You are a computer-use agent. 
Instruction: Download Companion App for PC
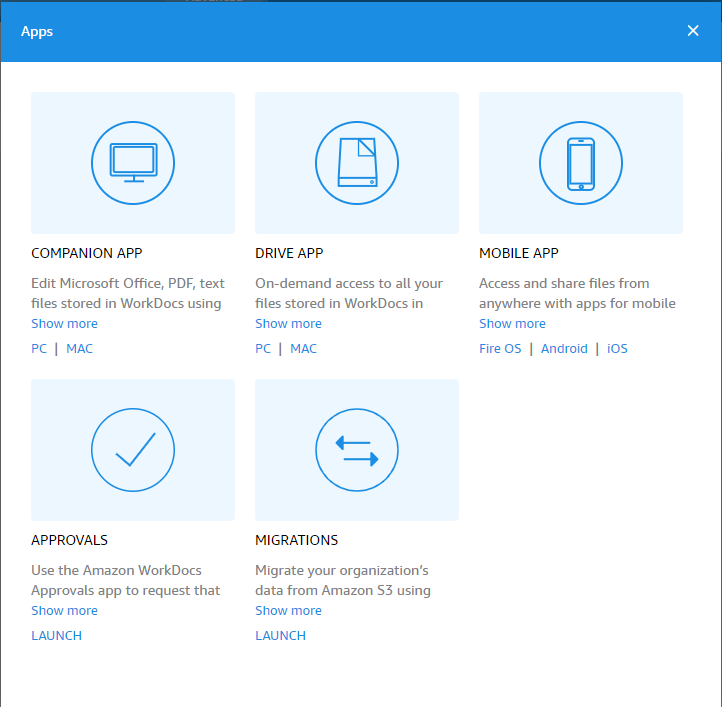tap(39, 349)
